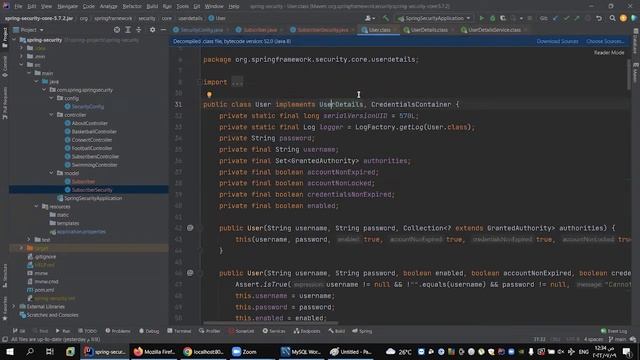Open the Profiler tool window
This screenshot has height=360, width=640.
[209, 331]
